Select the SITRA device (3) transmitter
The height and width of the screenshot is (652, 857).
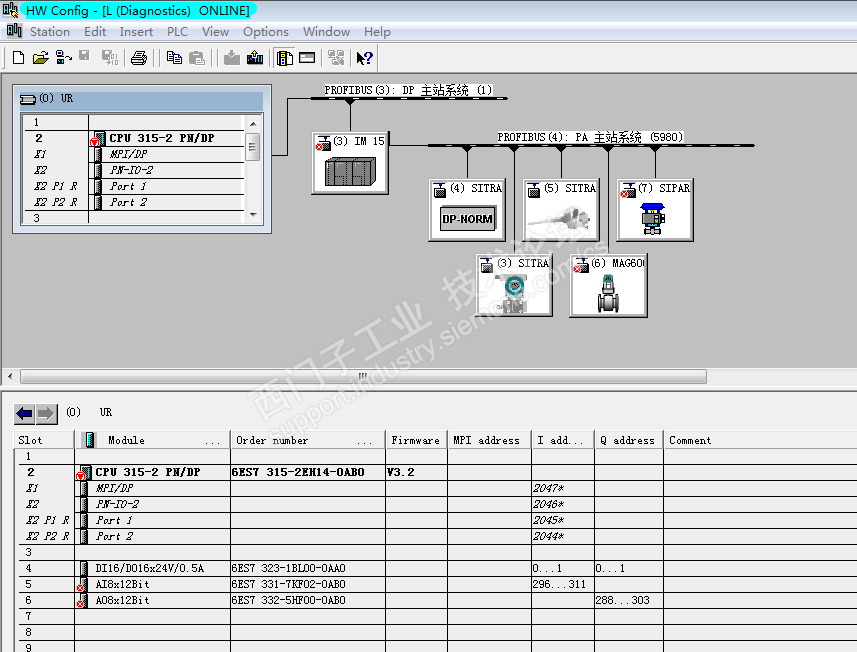pyautogui.click(x=514, y=285)
